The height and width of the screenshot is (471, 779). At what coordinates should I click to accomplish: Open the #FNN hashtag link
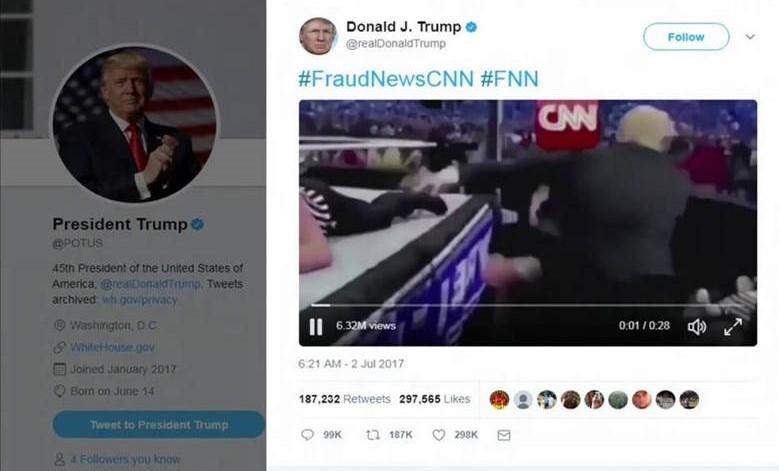click(510, 78)
